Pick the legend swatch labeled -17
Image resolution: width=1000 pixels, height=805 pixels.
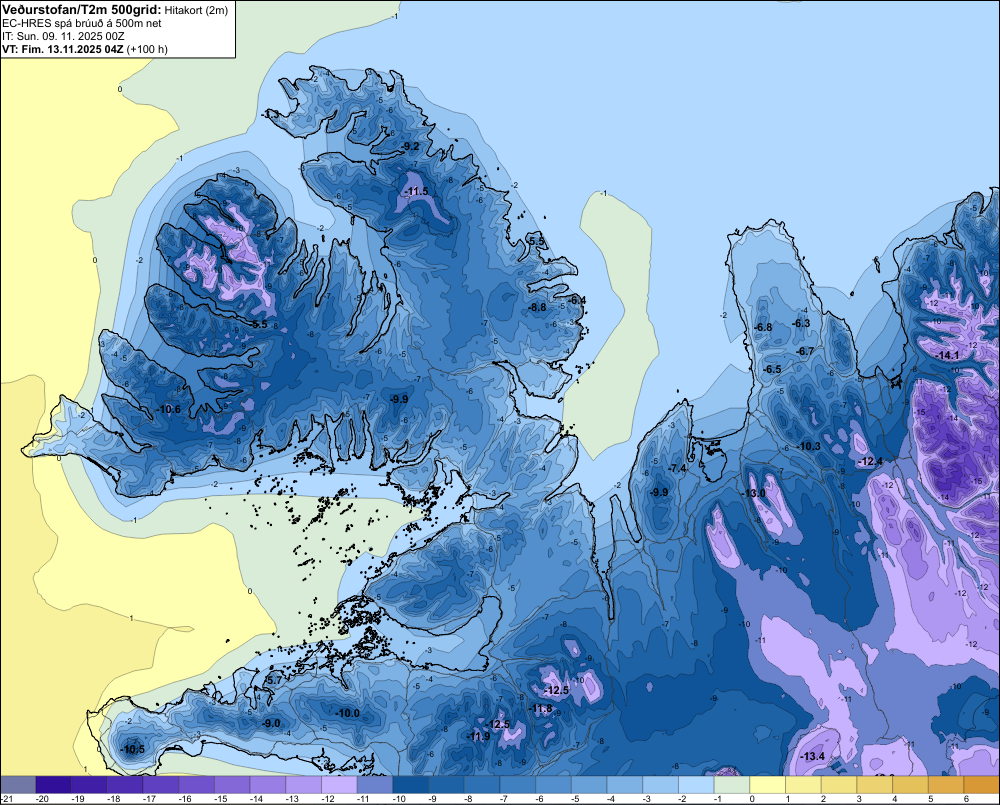click(161, 785)
